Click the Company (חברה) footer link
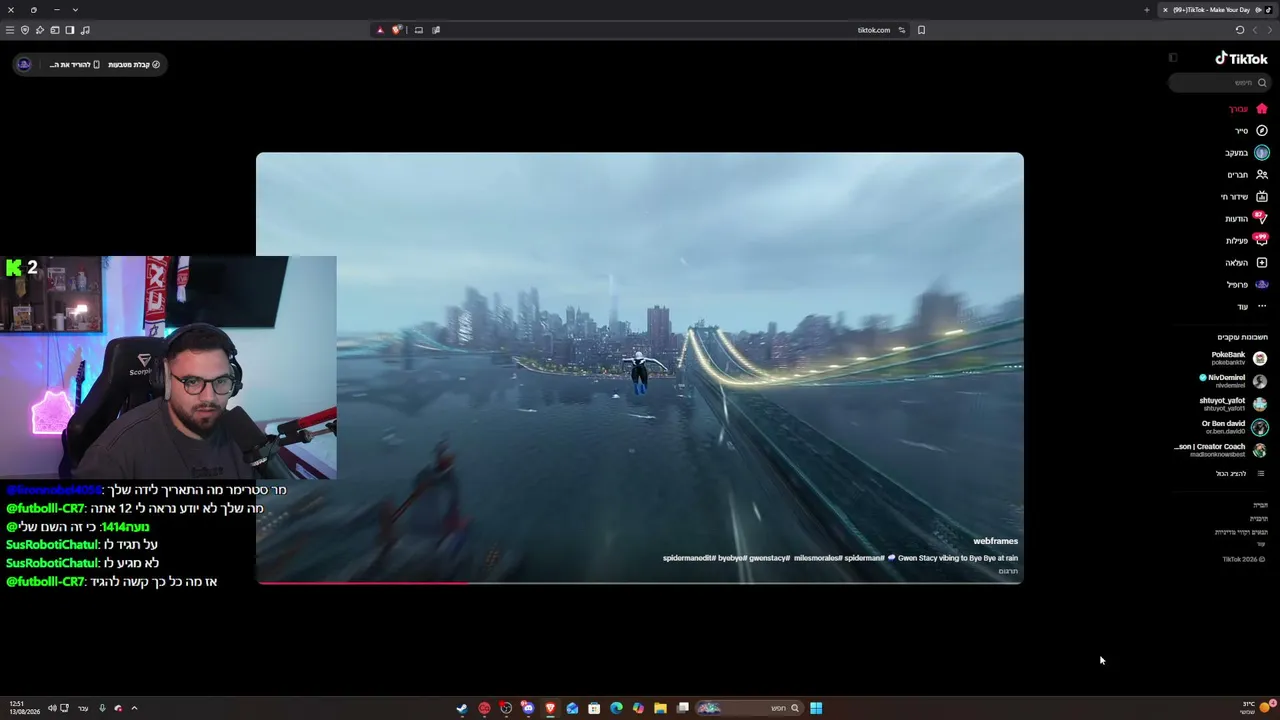 coord(1260,505)
